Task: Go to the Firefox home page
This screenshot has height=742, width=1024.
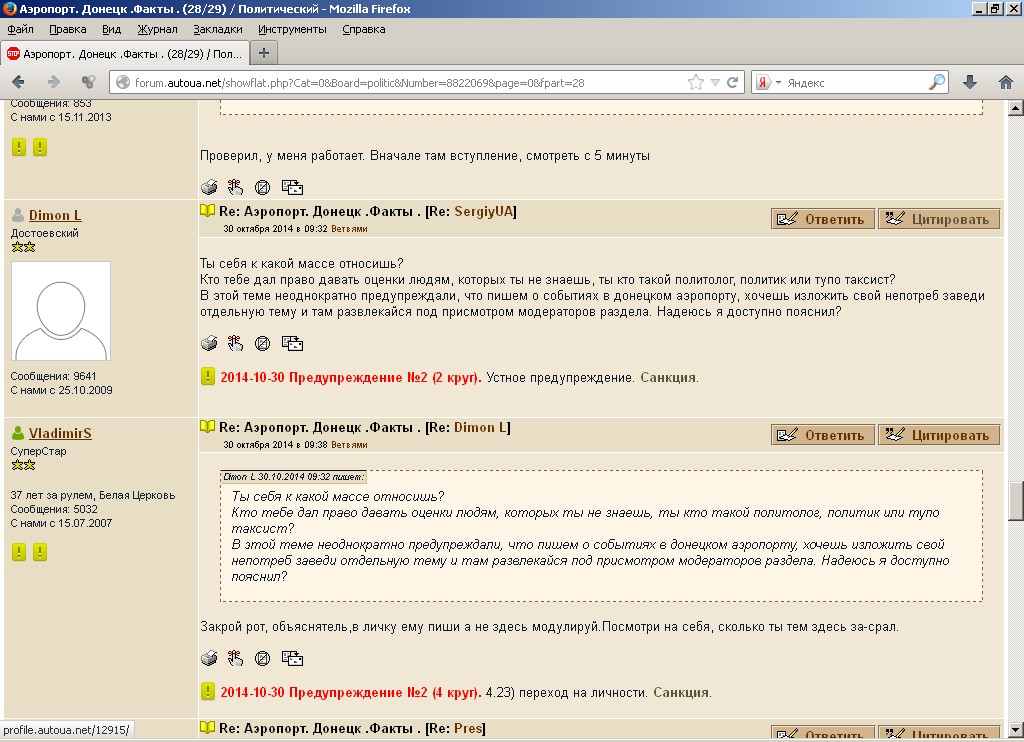Action: click(x=1005, y=82)
